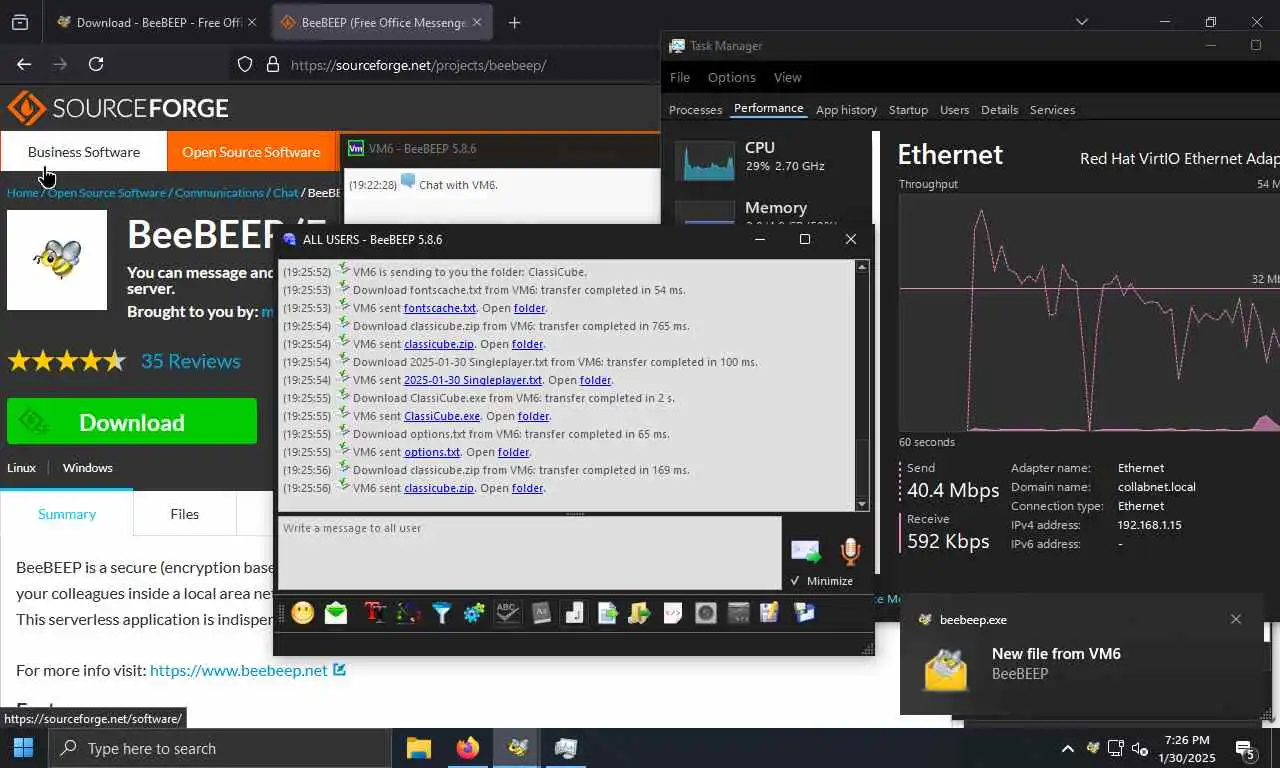Select the Summary tab on SourceForge page
Image resolution: width=1280 pixels, height=768 pixels.
[67, 514]
